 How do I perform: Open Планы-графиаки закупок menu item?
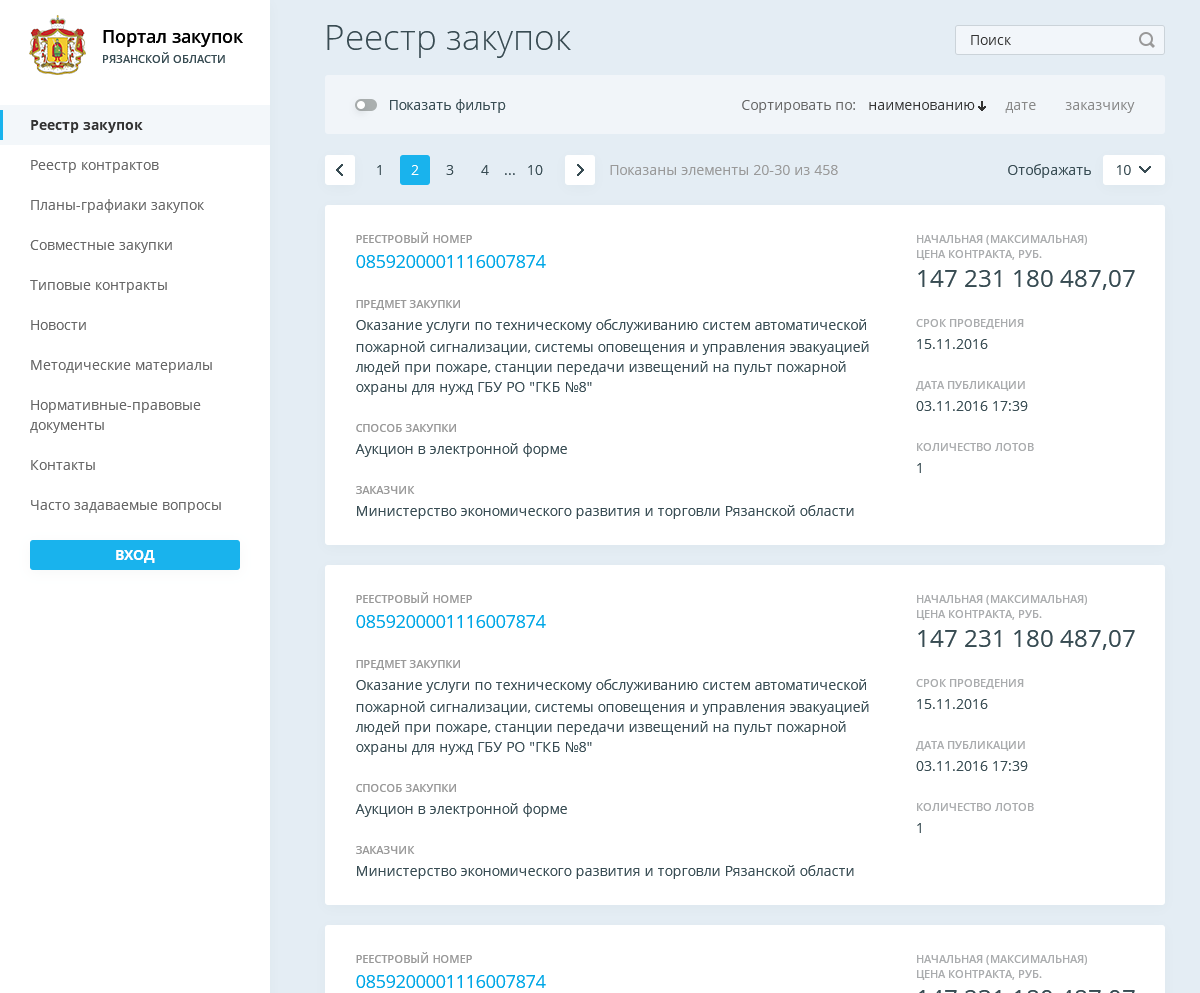tap(117, 205)
